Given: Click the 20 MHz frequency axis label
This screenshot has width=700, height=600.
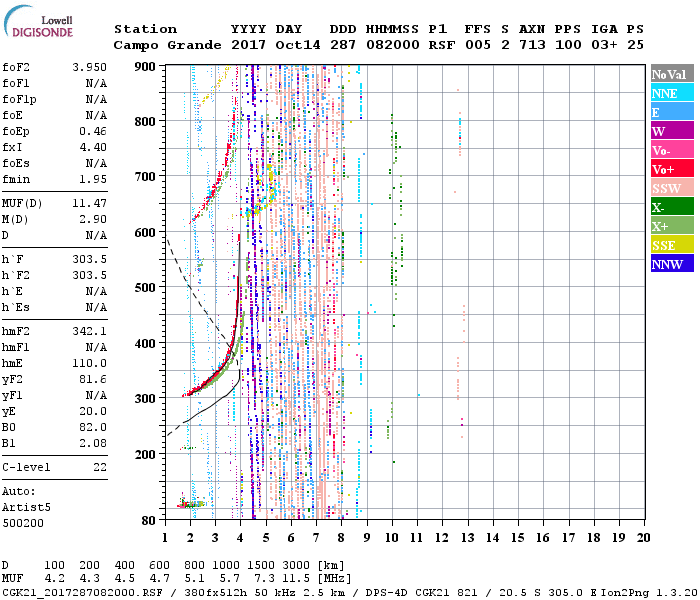Looking at the screenshot, I should point(645,537).
